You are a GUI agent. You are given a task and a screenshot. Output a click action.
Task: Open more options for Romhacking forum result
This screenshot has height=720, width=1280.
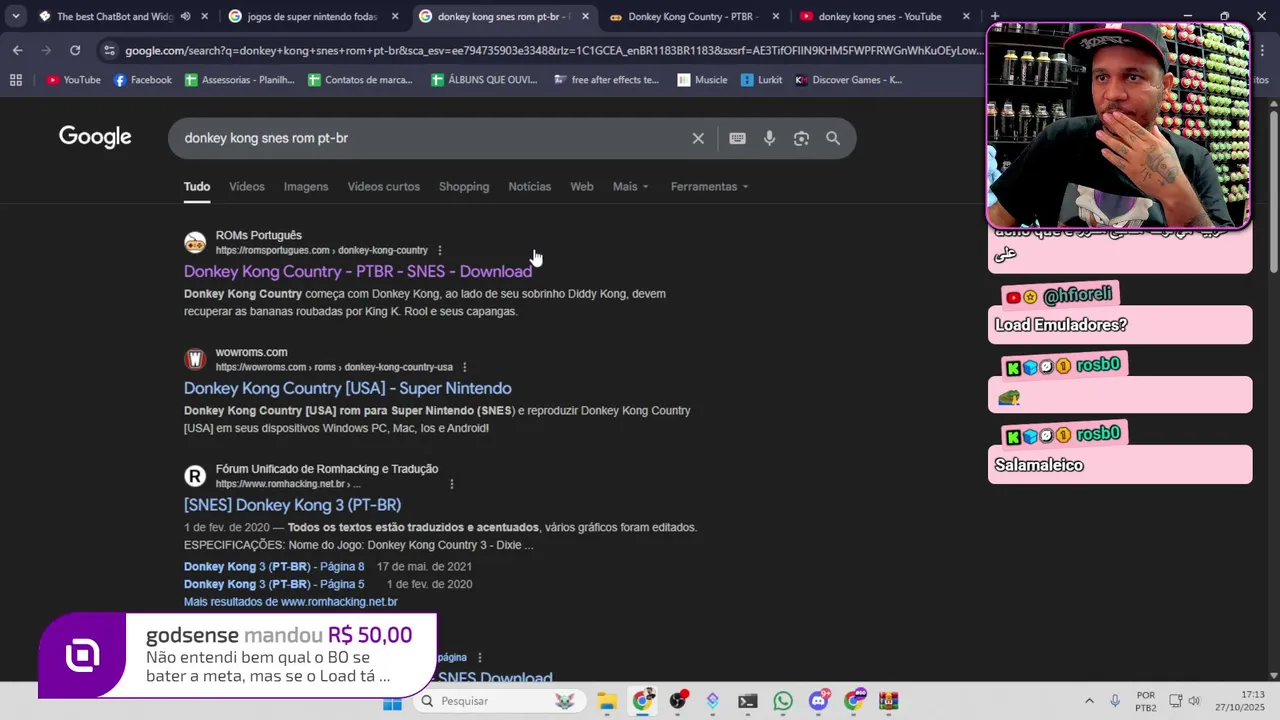(x=451, y=484)
